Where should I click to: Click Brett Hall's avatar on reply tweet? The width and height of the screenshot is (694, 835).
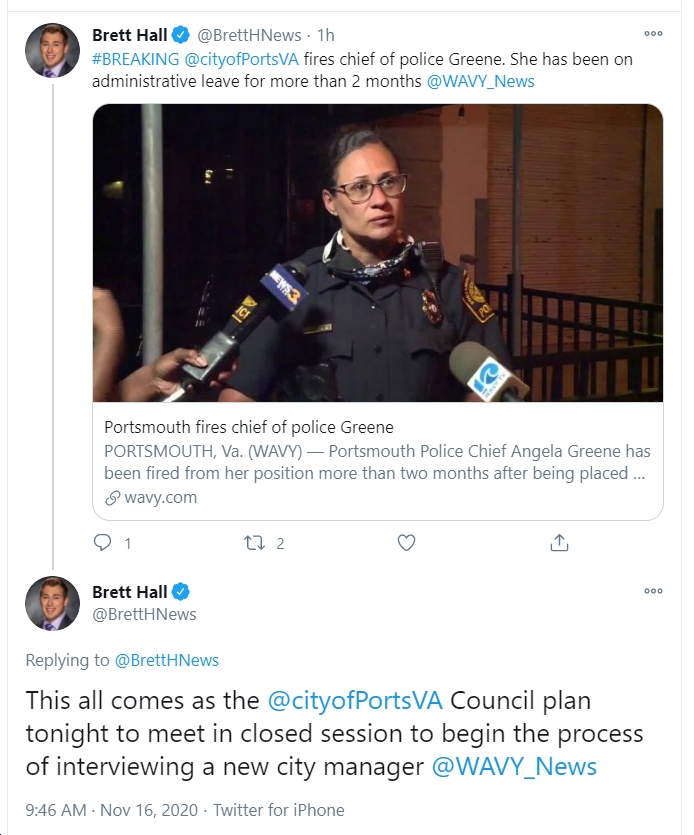(x=52, y=603)
